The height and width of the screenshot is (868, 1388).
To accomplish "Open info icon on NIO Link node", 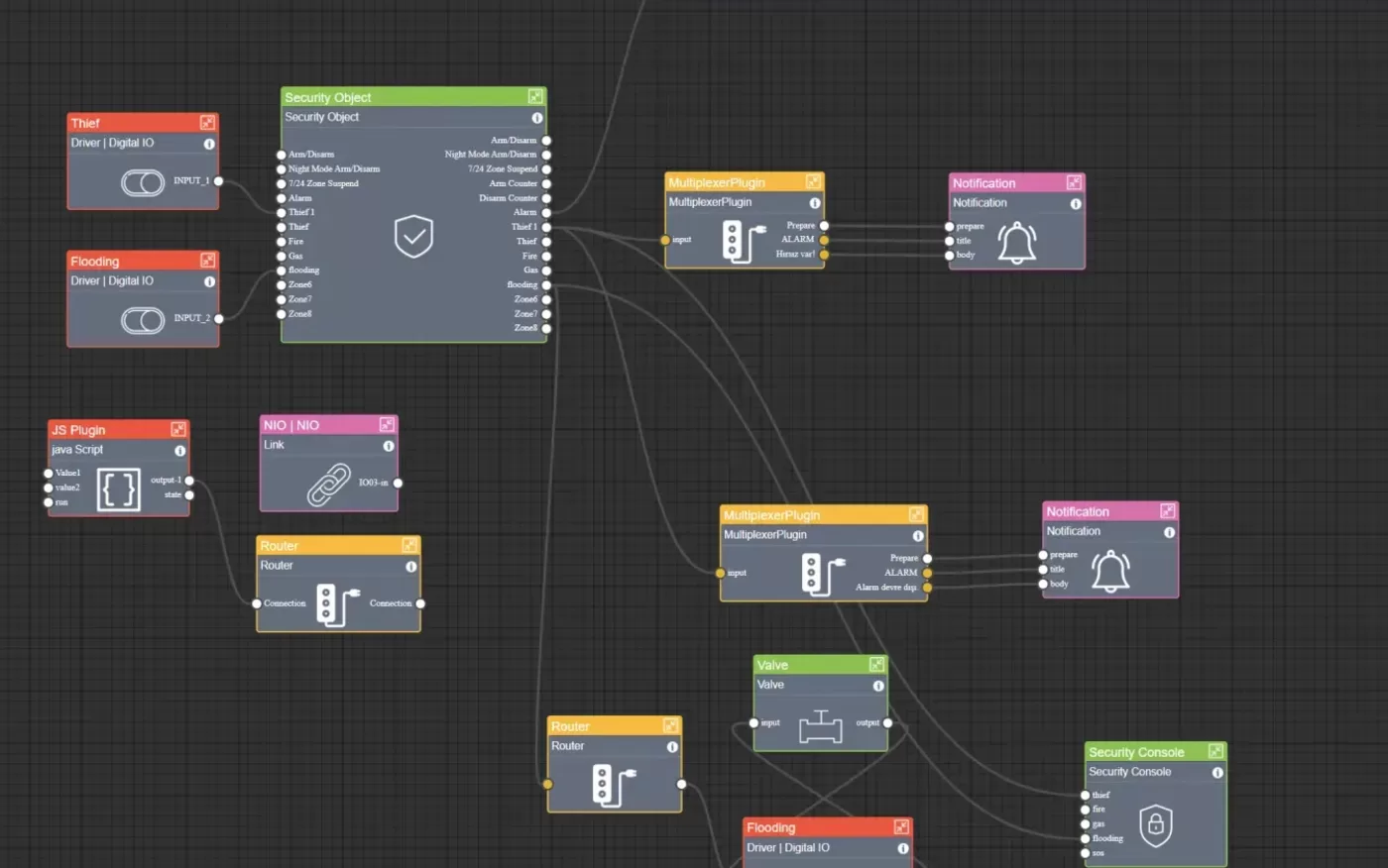I will [x=389, y=446].
